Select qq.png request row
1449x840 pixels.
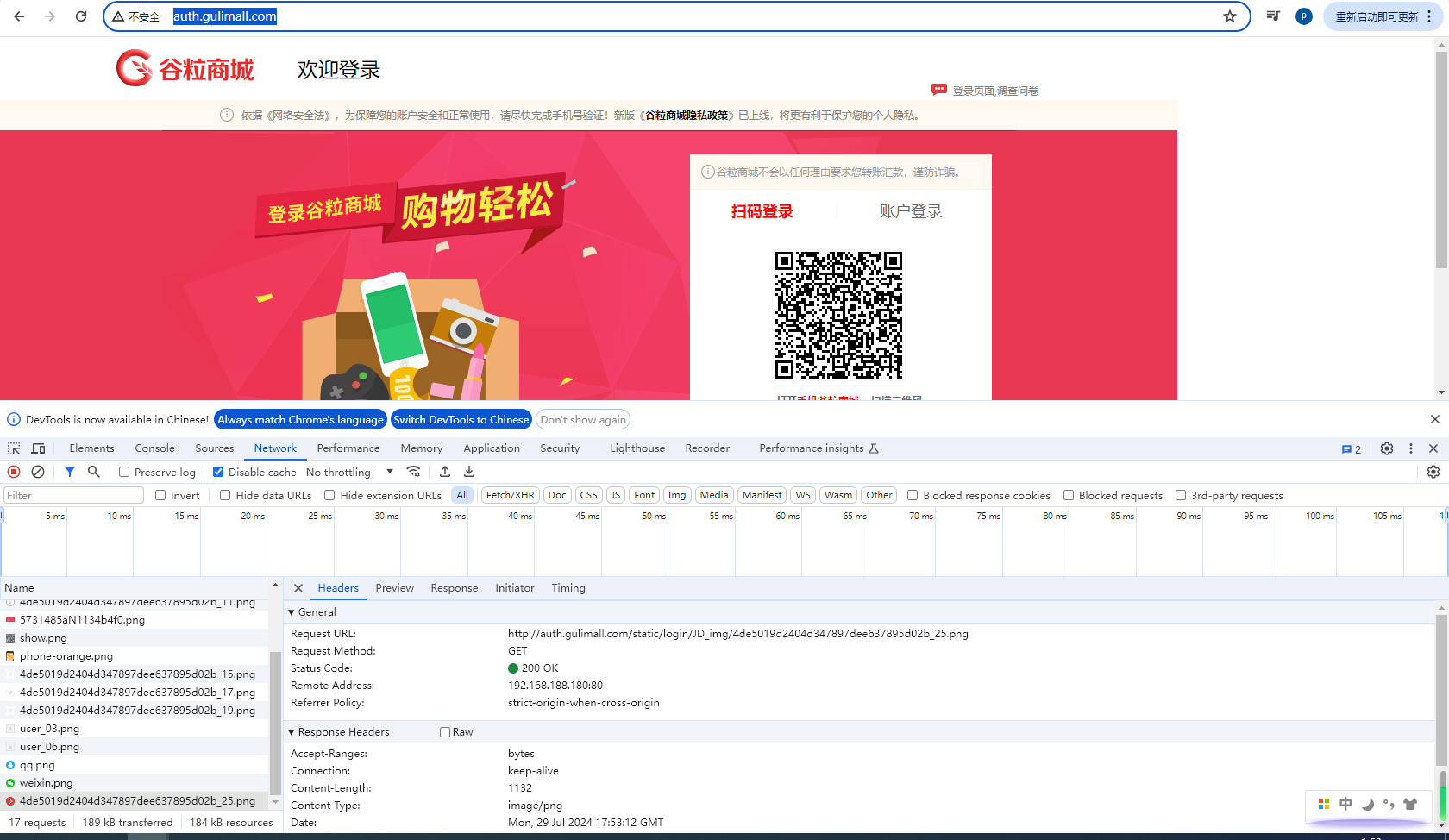coord(135,765)
